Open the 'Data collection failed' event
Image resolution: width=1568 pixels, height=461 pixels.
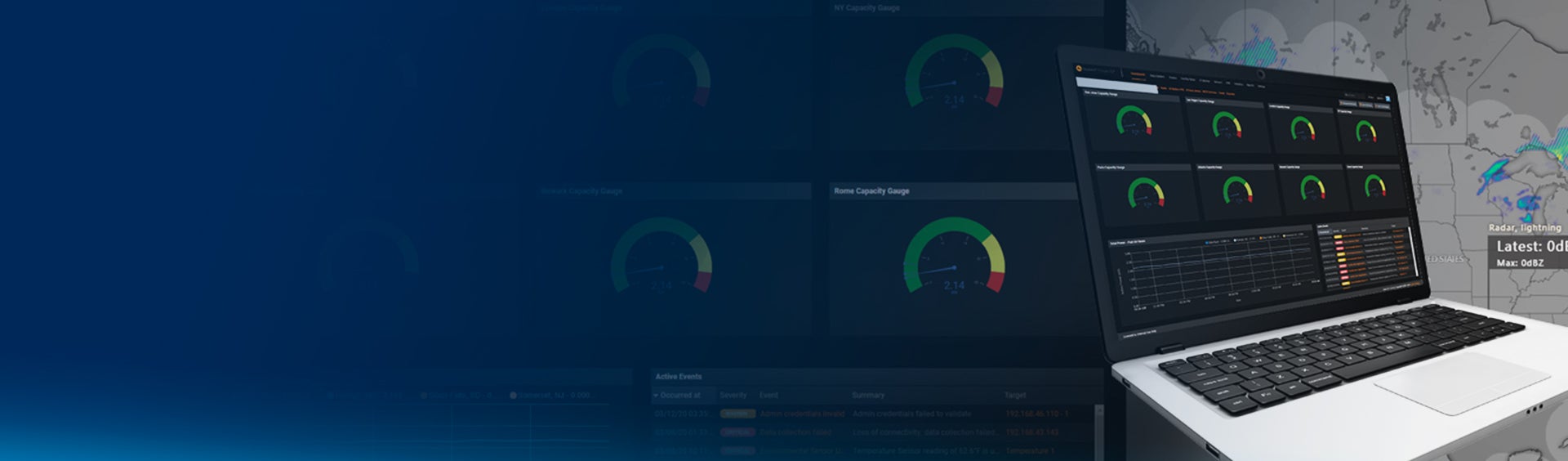tap(795, 432)
